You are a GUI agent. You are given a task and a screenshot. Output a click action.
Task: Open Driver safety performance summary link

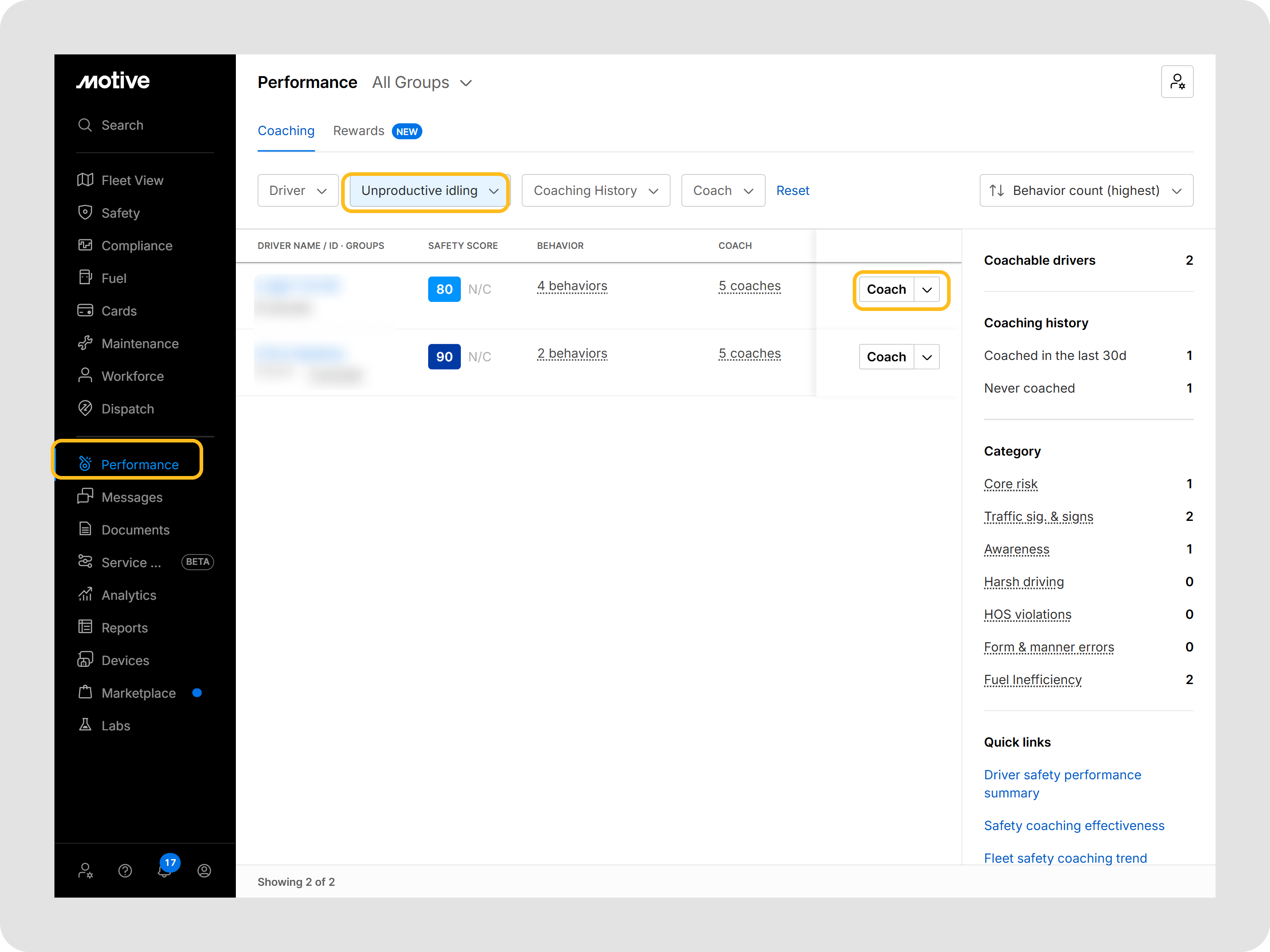point(1062,784)
